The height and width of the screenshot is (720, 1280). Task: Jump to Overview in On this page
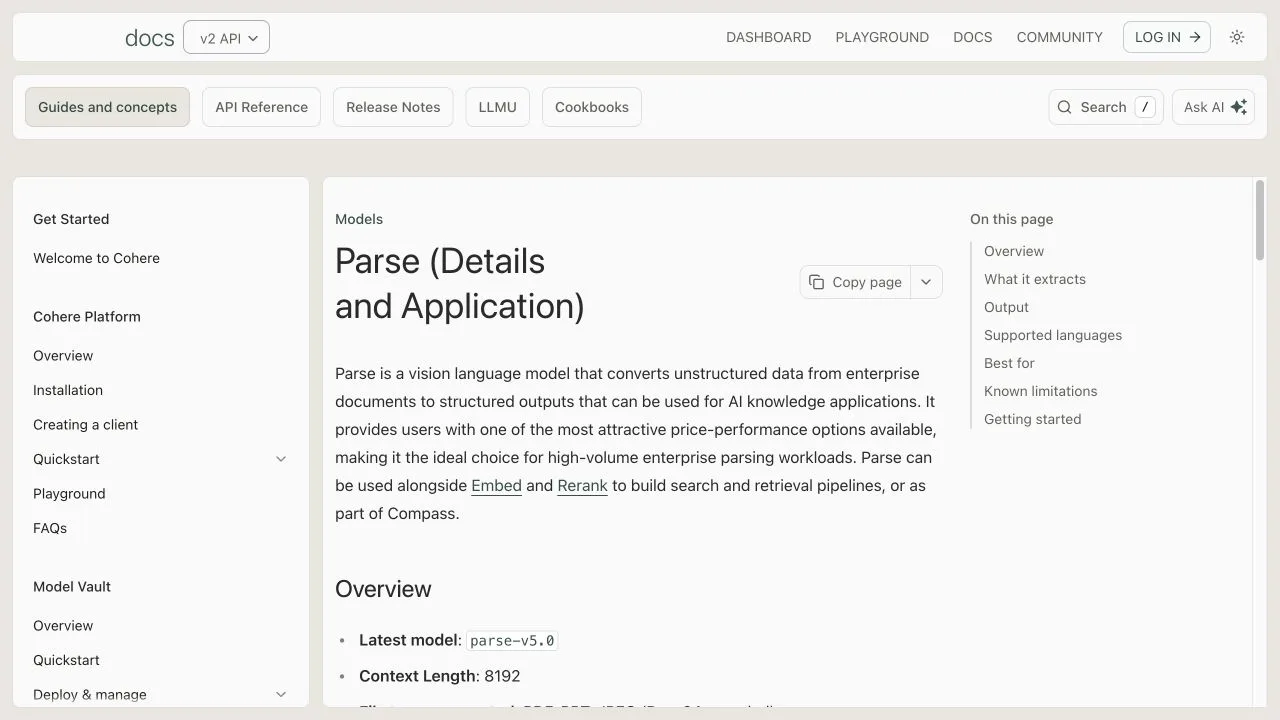tap(1014, 251)
